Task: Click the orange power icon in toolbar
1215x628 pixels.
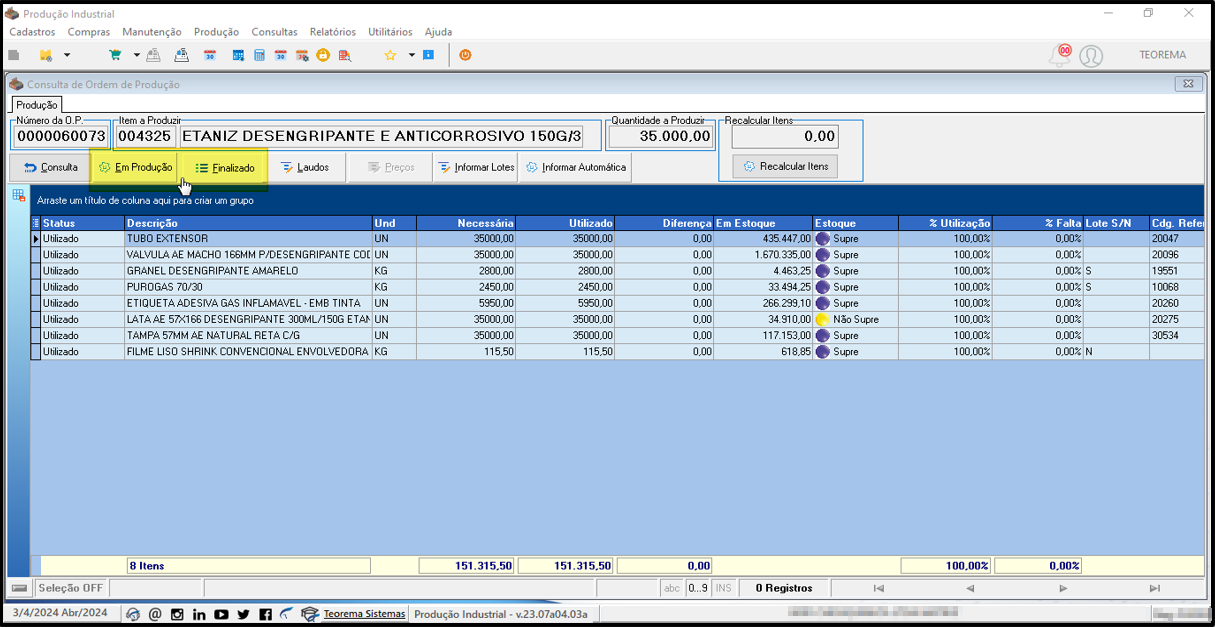Action: pos(465,55)
